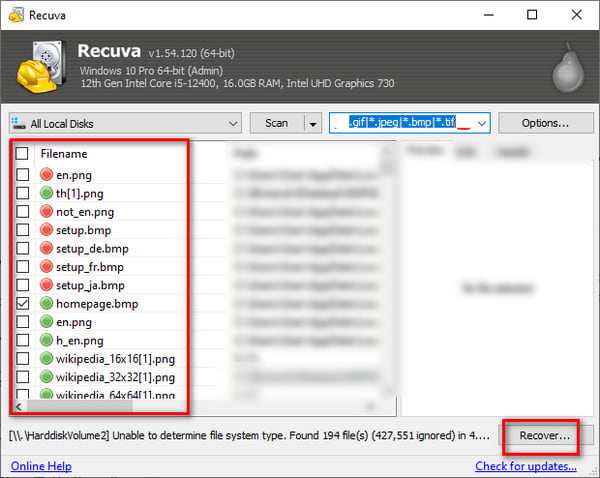Click the Piriform pear logo
600x478 pixels.
point(568,68)
